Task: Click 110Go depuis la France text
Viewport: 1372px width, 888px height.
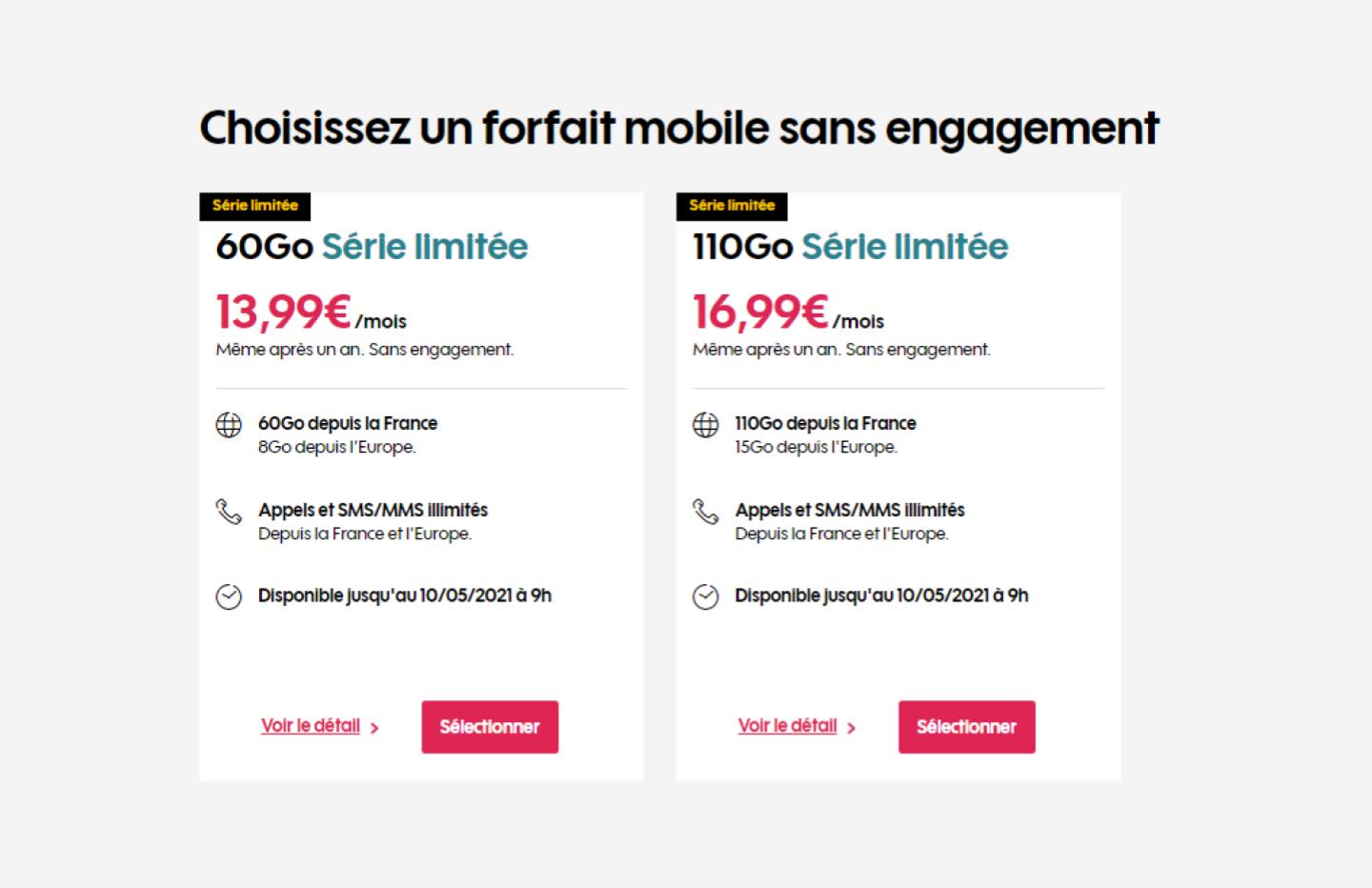Action: (x=825, y=423)
